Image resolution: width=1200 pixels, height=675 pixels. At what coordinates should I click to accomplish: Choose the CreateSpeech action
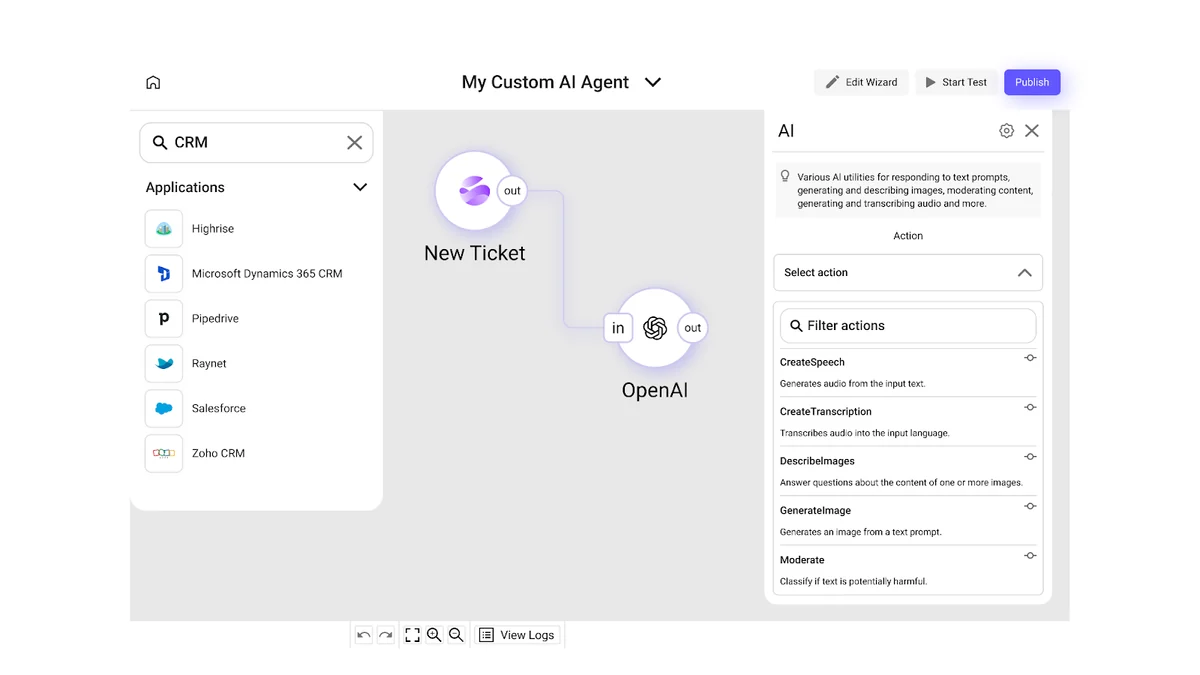coord(908,372)
